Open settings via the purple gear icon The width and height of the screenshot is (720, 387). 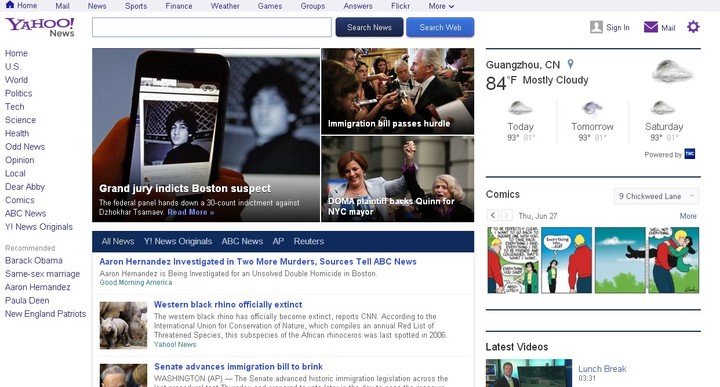click(693, 27)
